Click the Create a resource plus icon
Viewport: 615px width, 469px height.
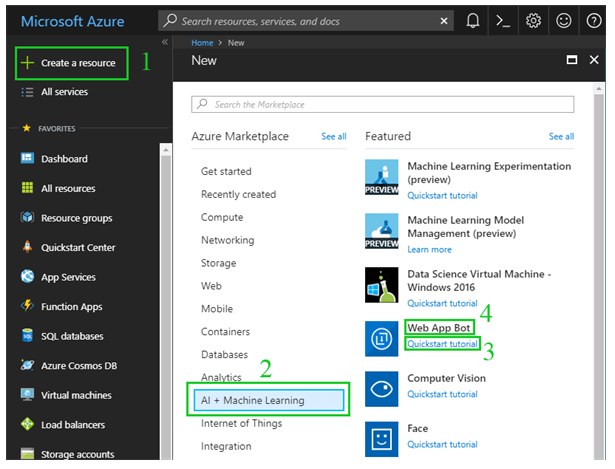coord(27,63)
